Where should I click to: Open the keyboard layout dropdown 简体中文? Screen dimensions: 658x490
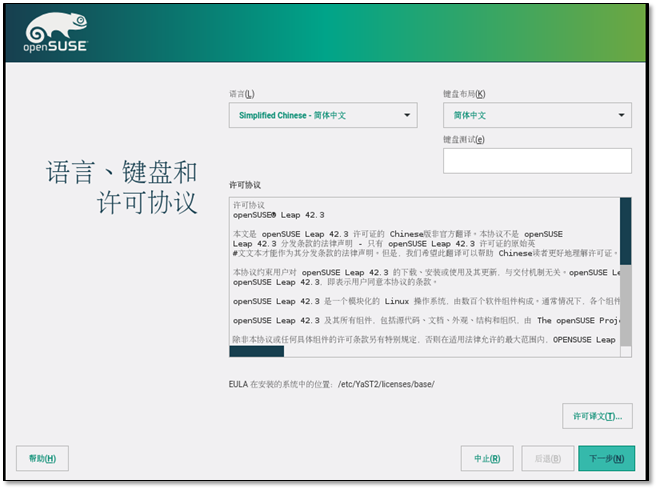[537, 115]
